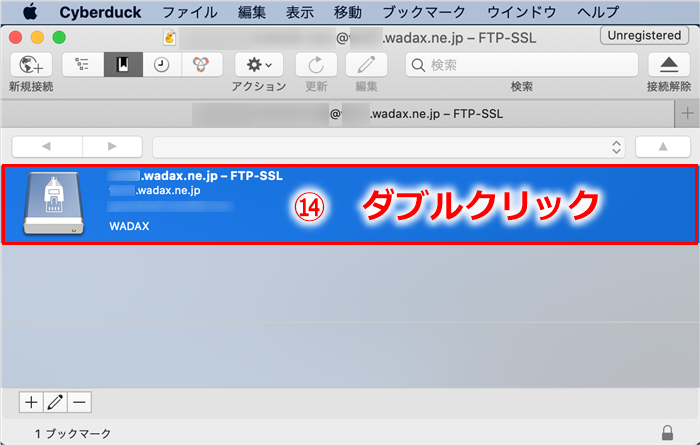700x445 pixels.
Task: Click the Unregistered button
Action: [644, 35]
